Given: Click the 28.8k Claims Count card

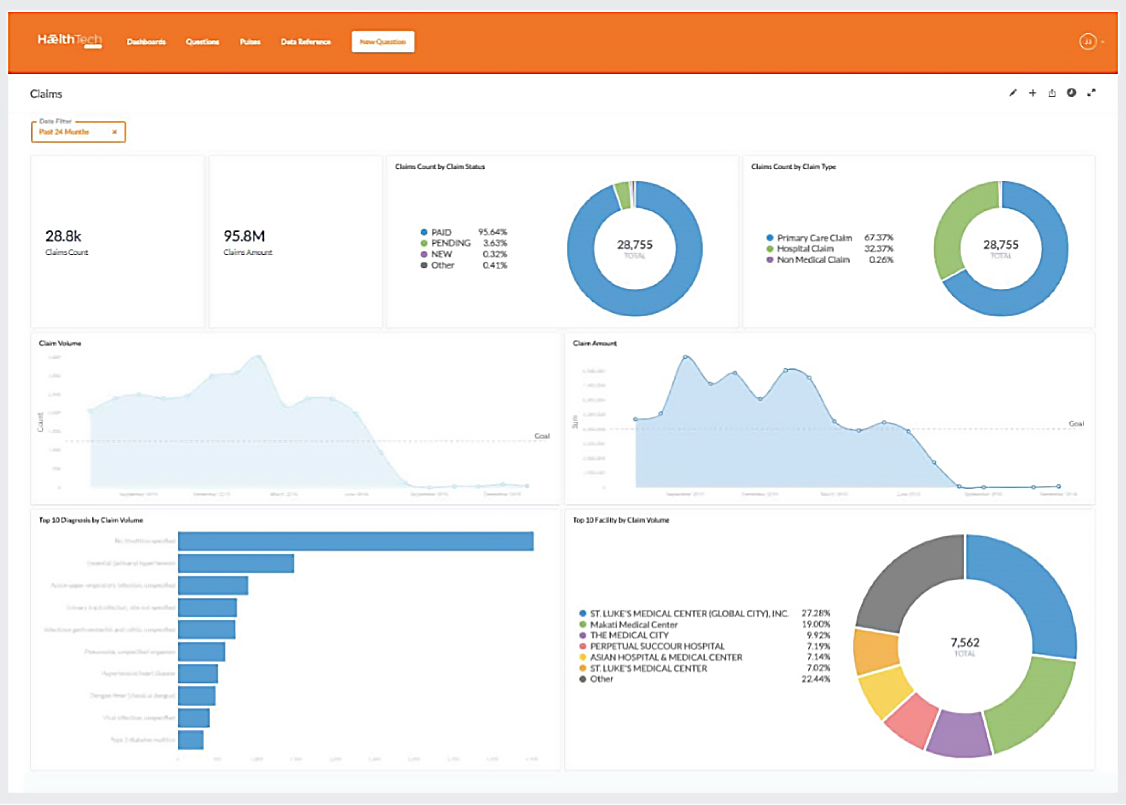Looking at the screenshot, I should point(117,241).
